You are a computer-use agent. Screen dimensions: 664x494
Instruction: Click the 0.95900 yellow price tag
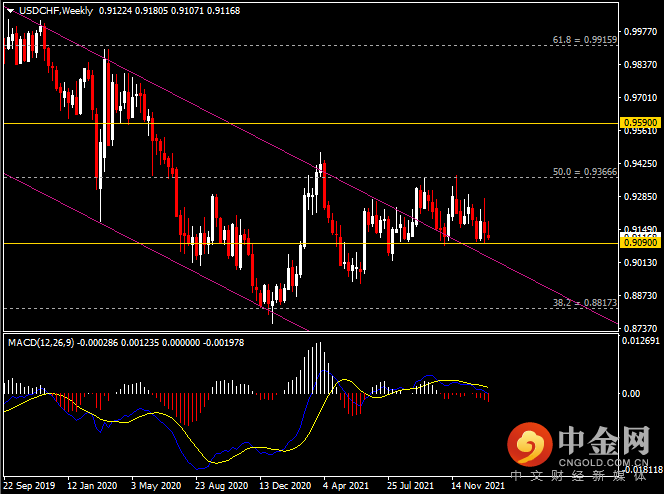pos(641,123)
